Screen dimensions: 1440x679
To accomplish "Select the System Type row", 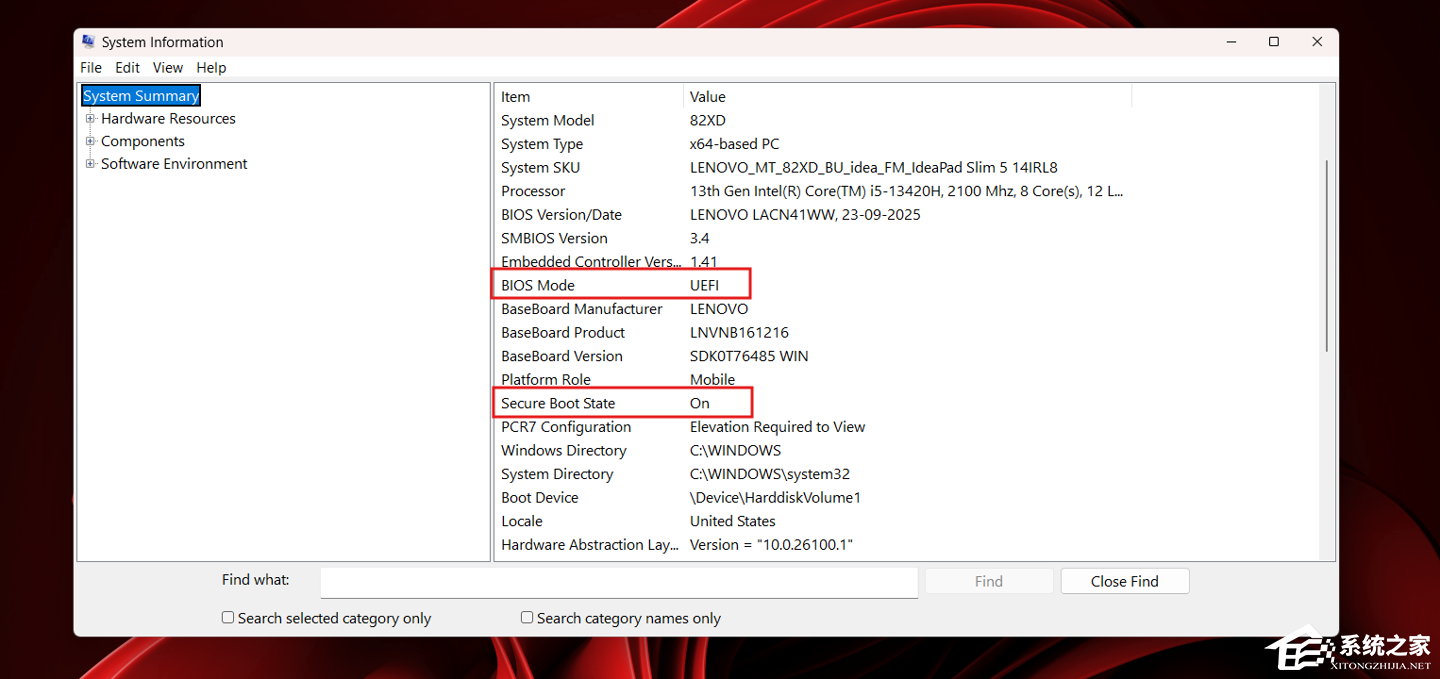I will [x=813, y=144].
